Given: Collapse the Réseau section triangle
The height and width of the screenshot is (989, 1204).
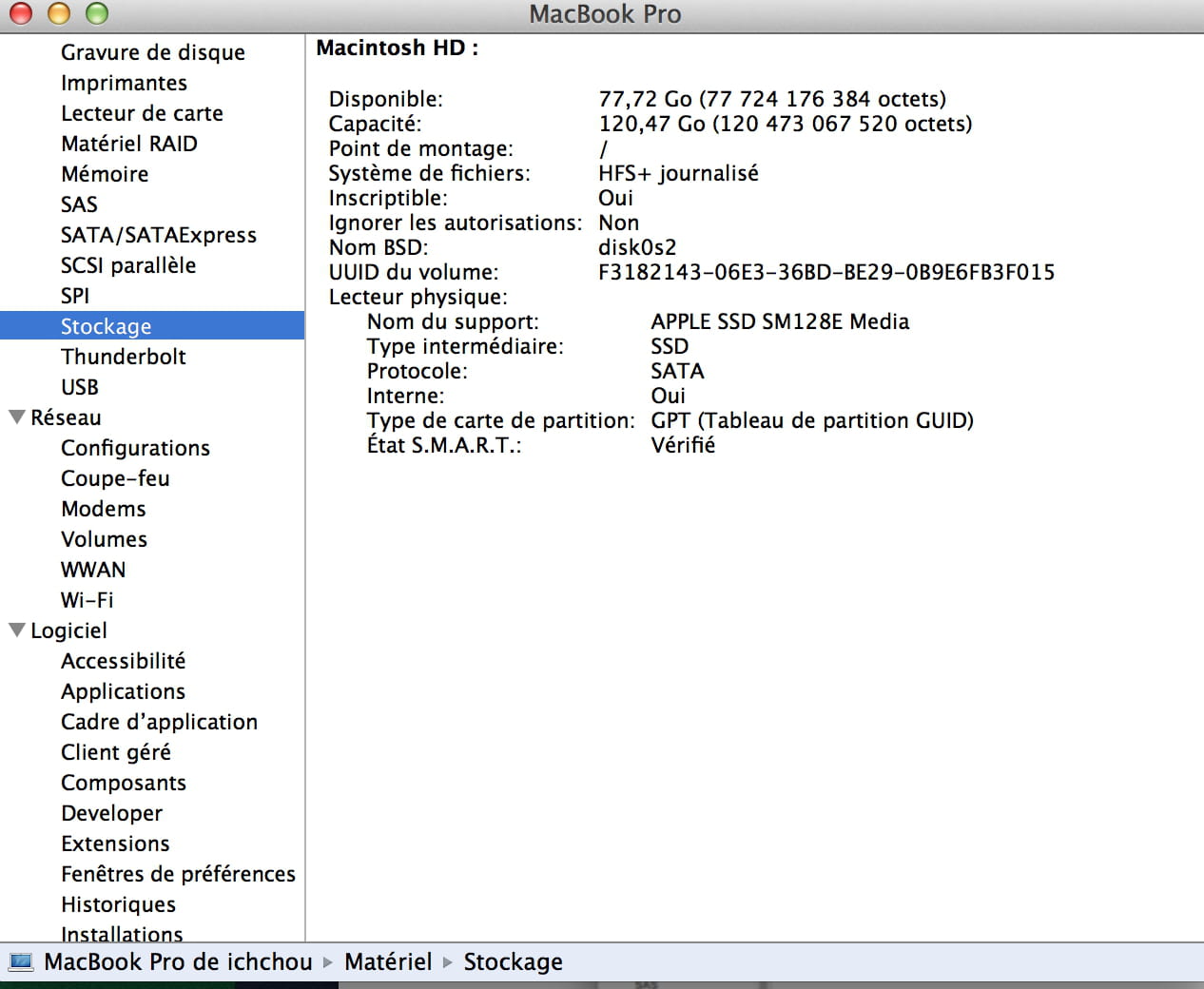Looking at the screenshot, I should point(16,417).
